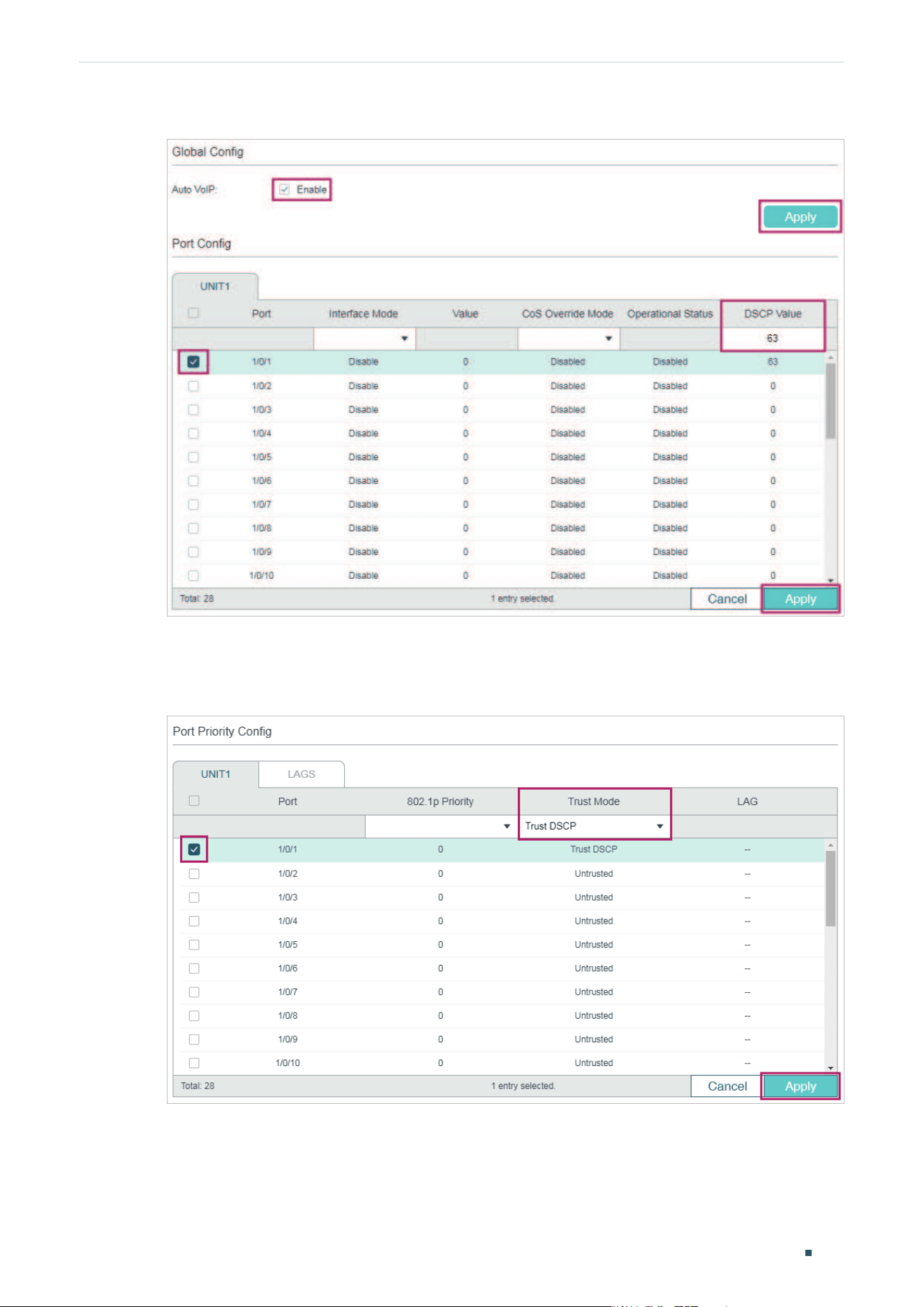Click 'Untrusted' cell in row 1/0/2
The height and width of the screenshot is (1307, 924).
click(x=594, y=873)
